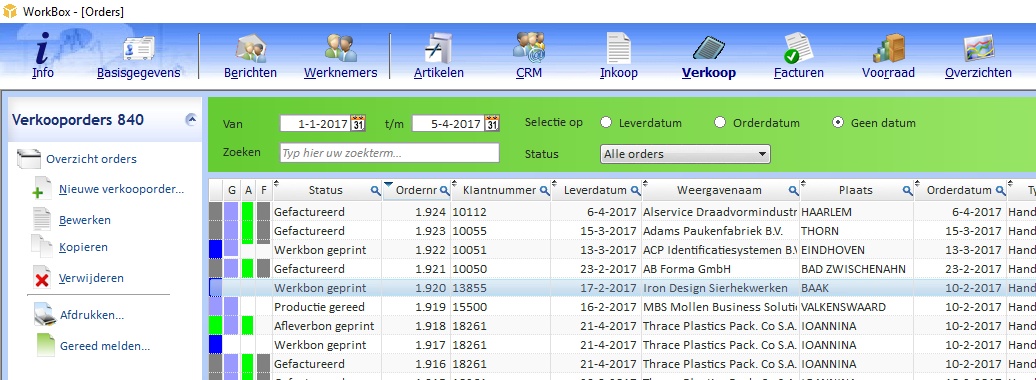Click in the Zoeken search field
The image size is (1036, 380).
390,153
